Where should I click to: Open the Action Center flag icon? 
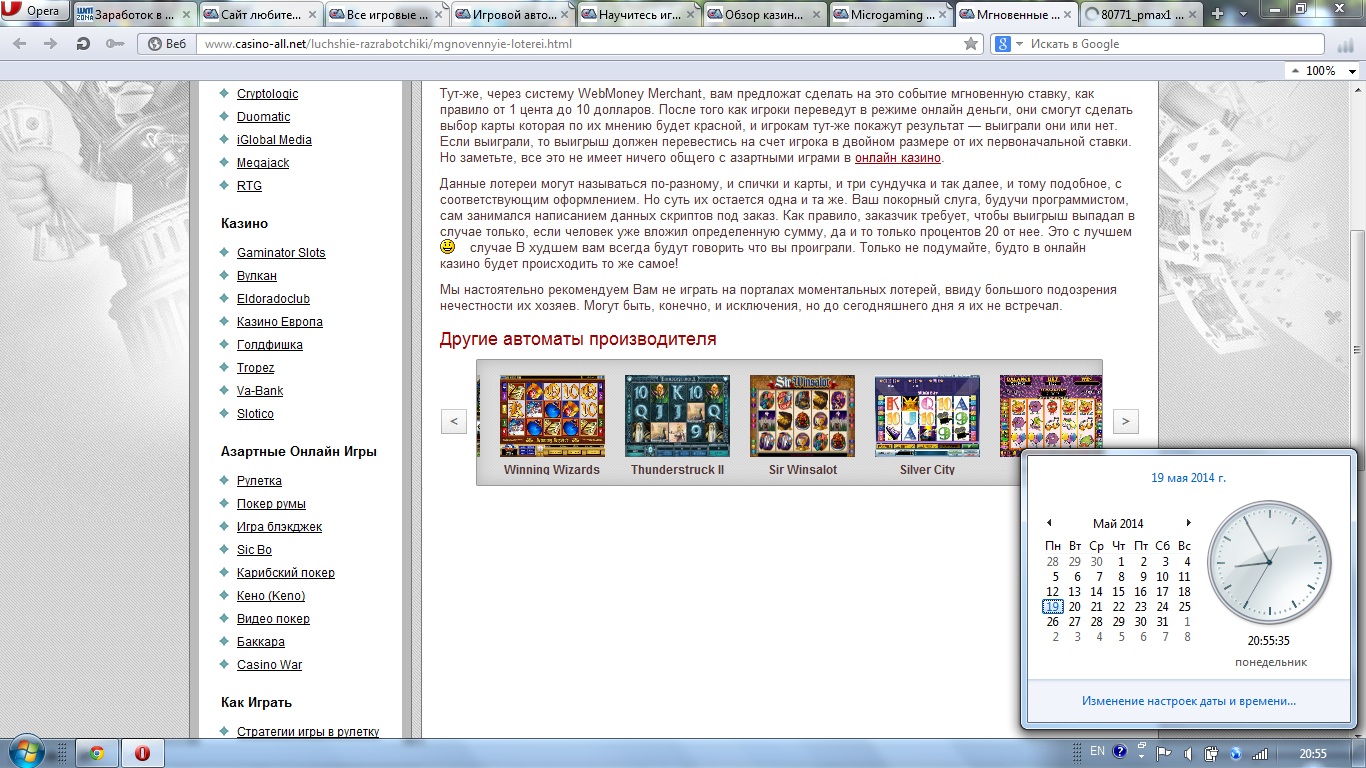click(1164, 753)
